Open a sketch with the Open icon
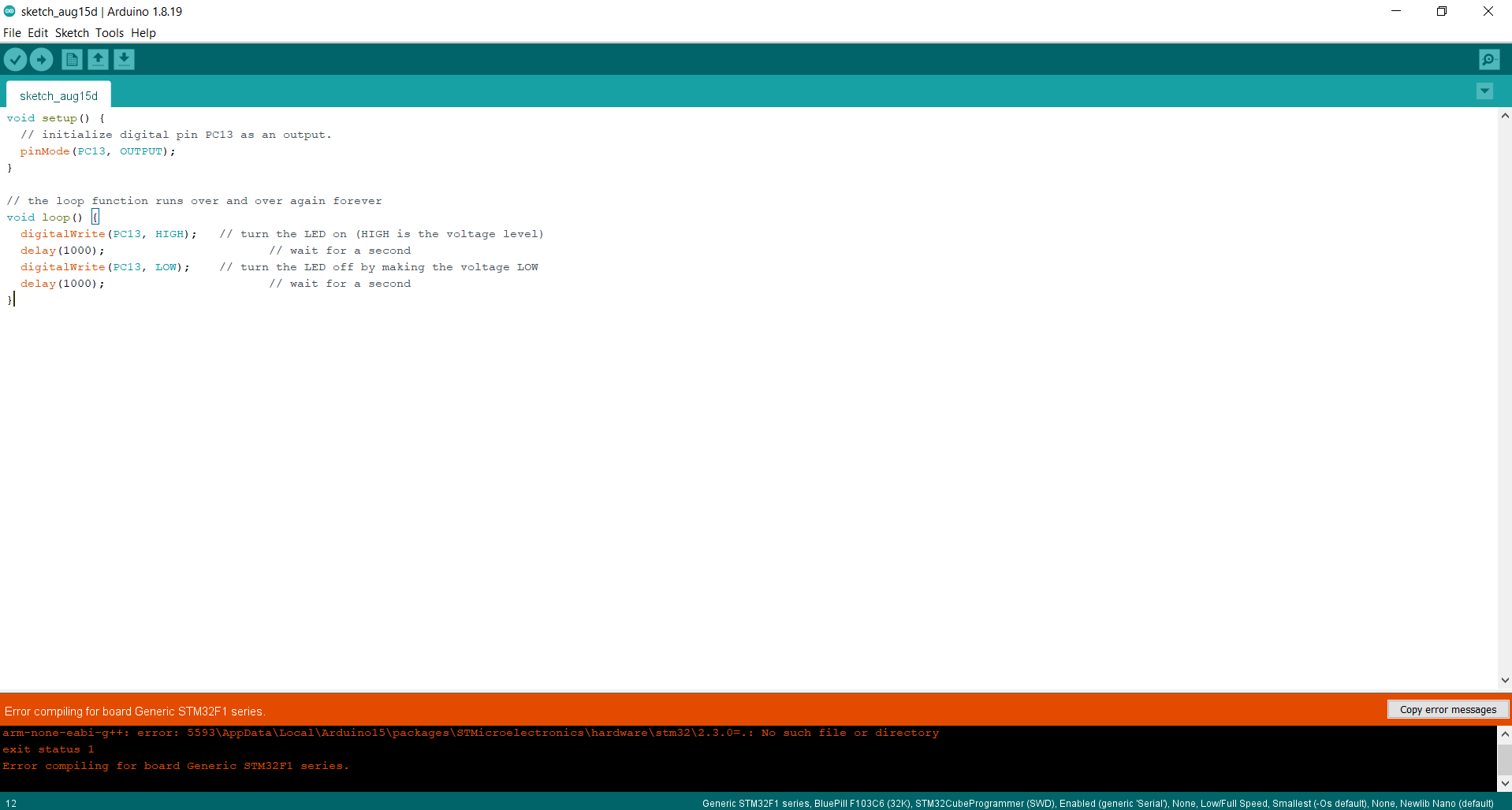1512x810 pixels. point(98,59)
